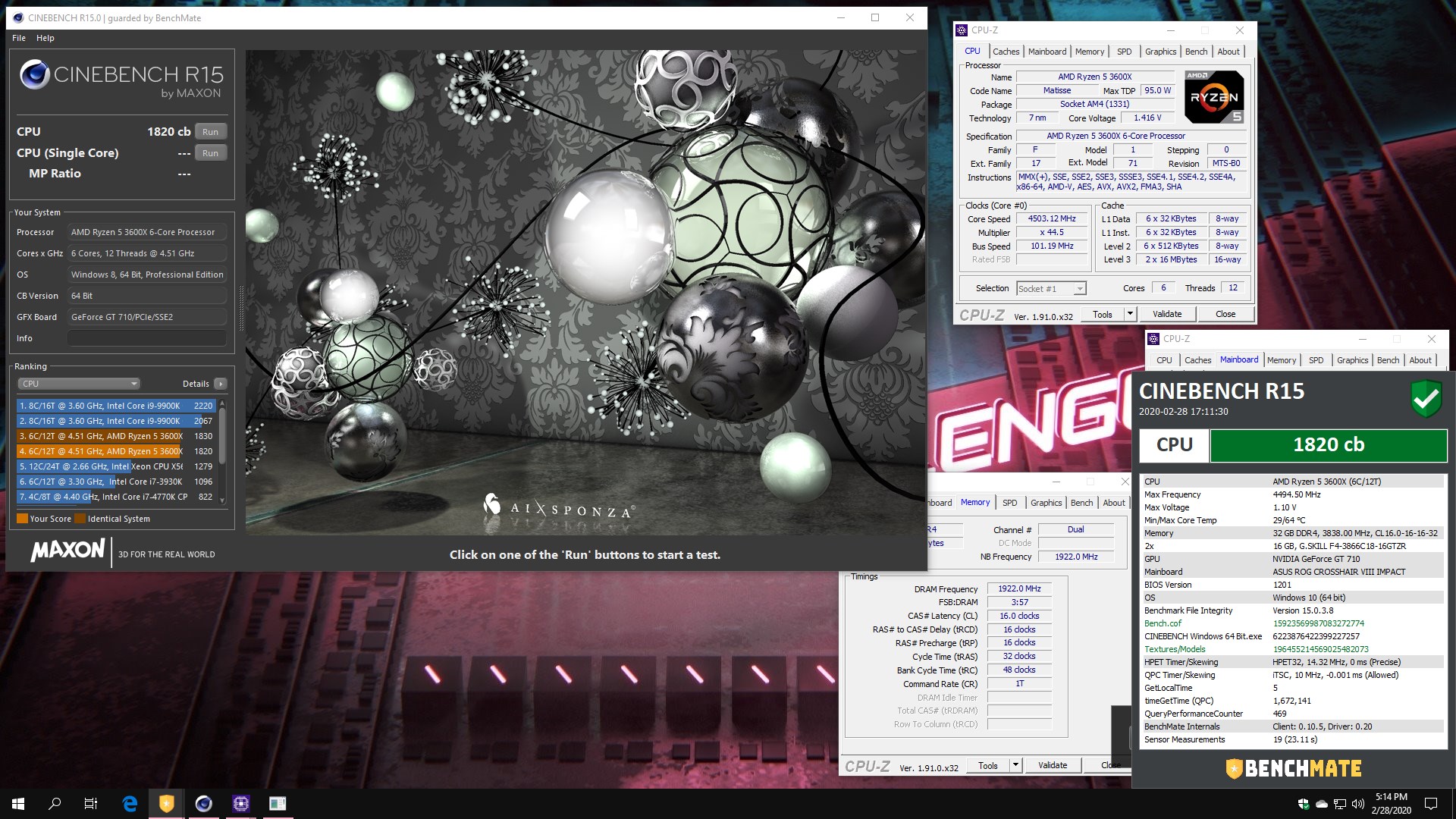
Task: Click the second CPU-Z window title icon
Action: [1153, 339]
